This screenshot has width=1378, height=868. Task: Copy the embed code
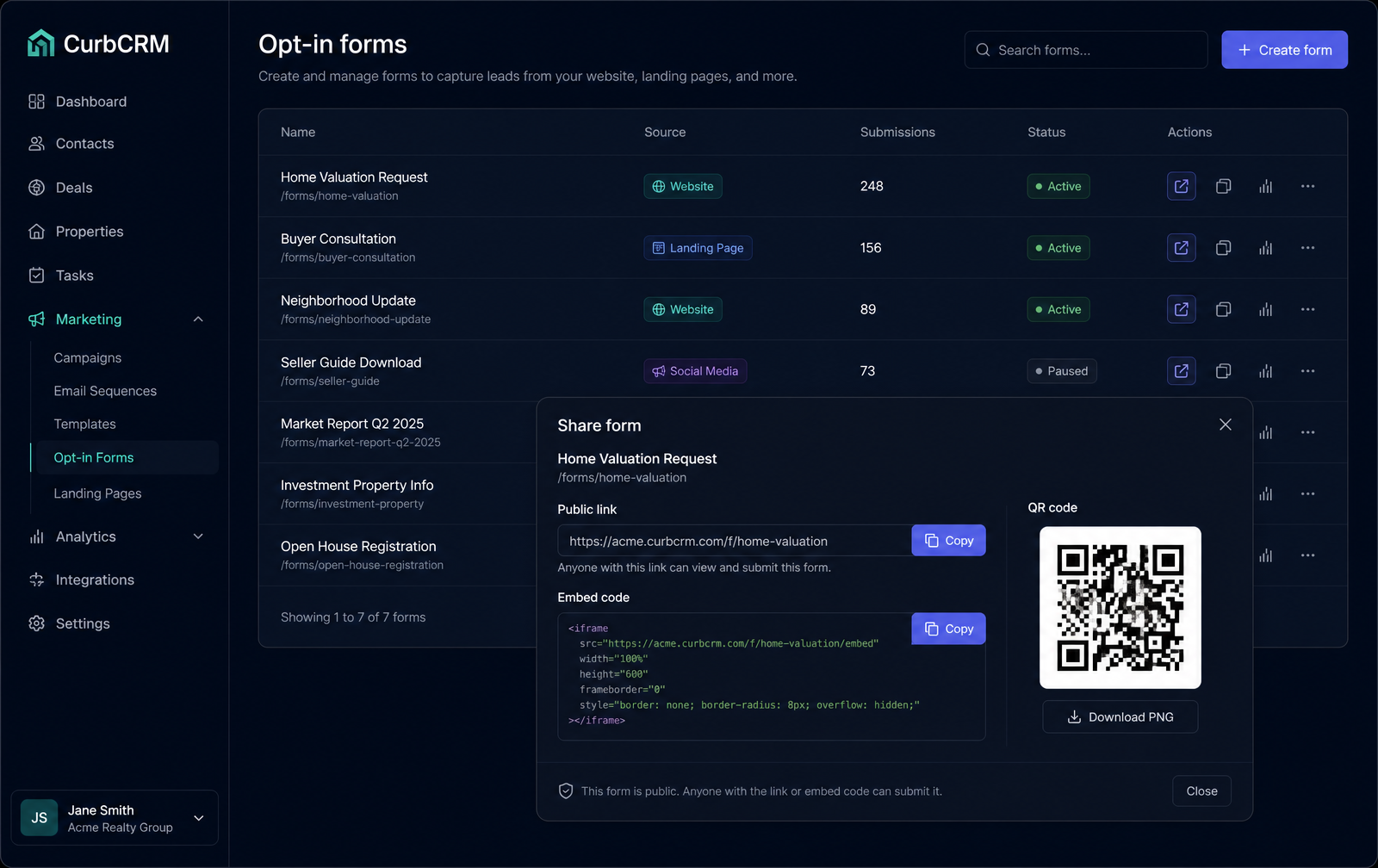tap(948, 629)
